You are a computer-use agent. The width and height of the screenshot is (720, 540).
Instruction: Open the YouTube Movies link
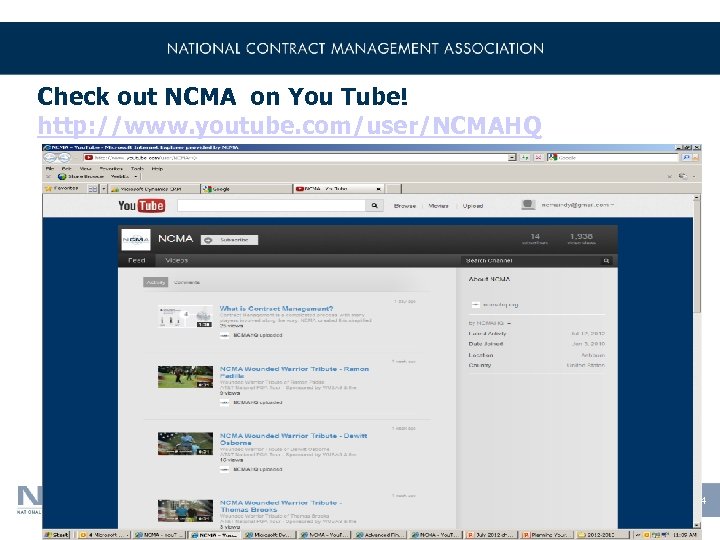pyautogui.click(x=438, y=206)
